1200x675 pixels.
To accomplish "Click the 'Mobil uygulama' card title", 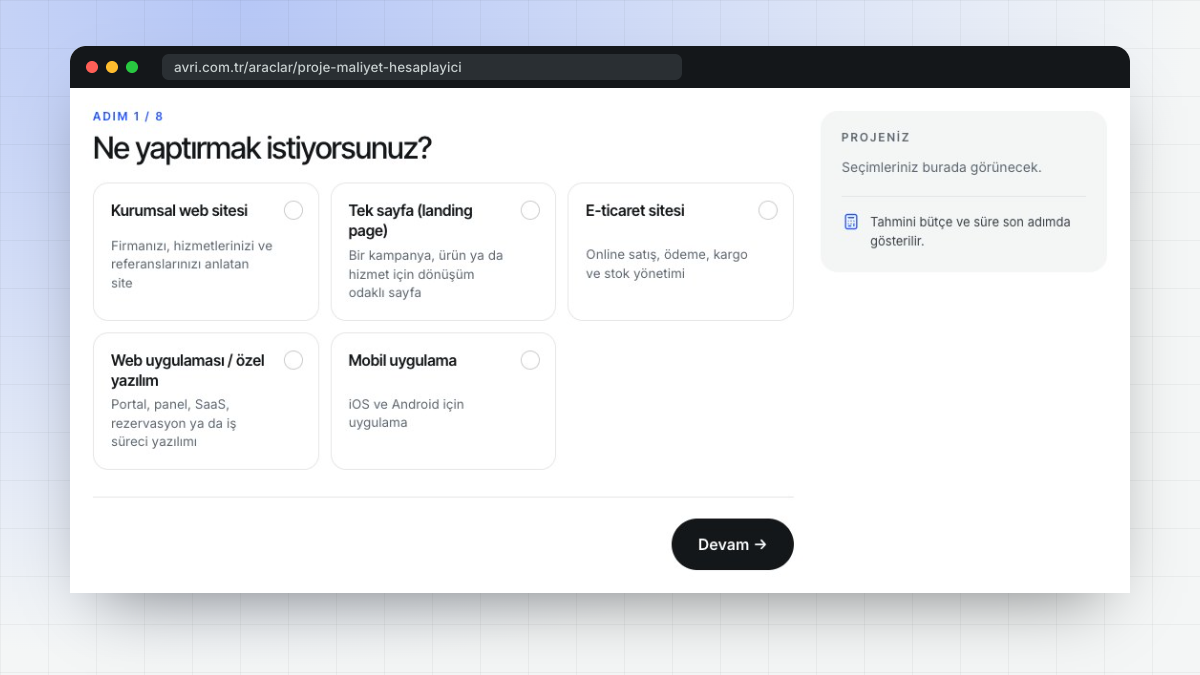I will [x=402, y=361].
